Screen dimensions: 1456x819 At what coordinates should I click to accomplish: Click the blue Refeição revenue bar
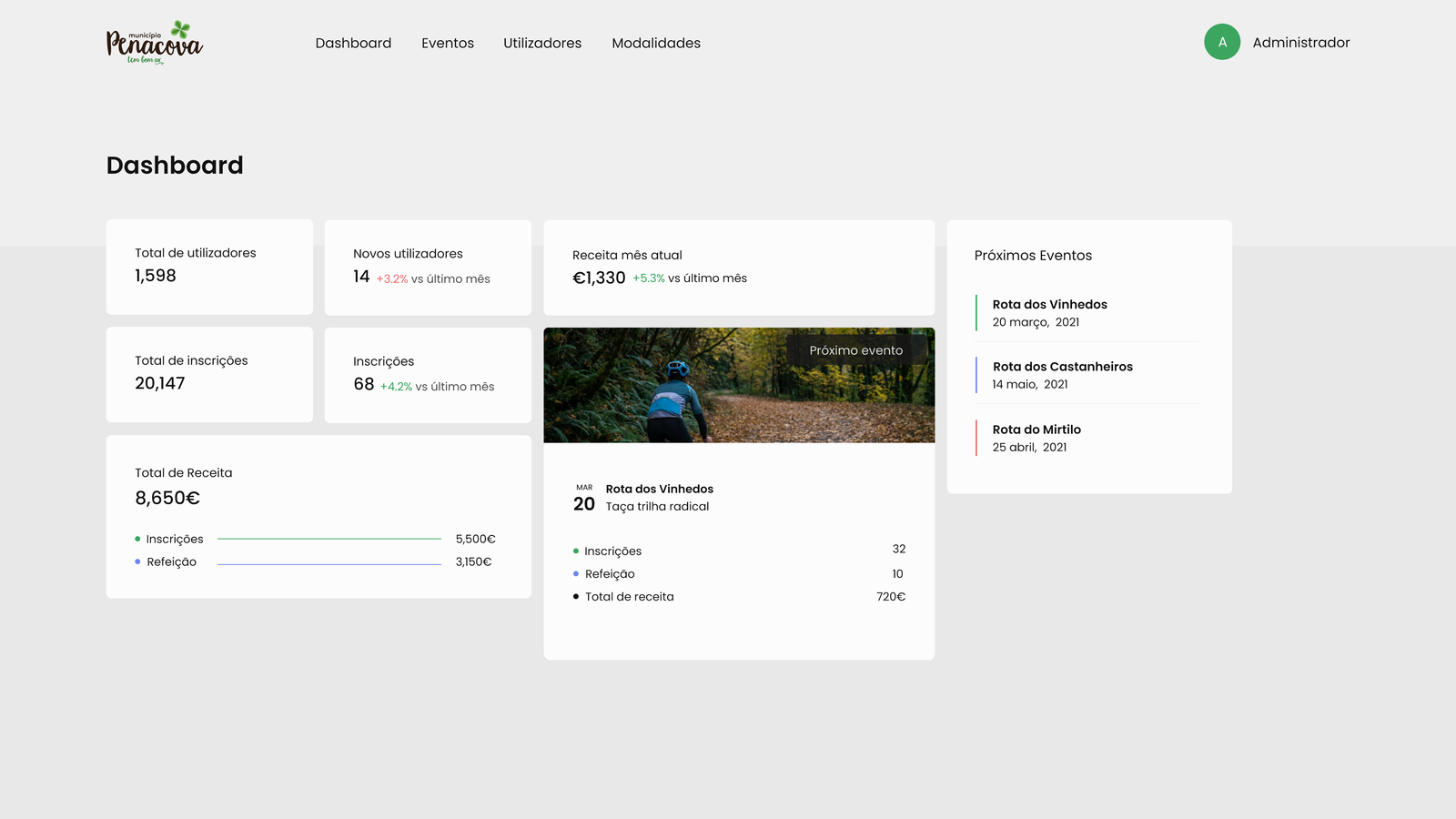click(329, 564)
